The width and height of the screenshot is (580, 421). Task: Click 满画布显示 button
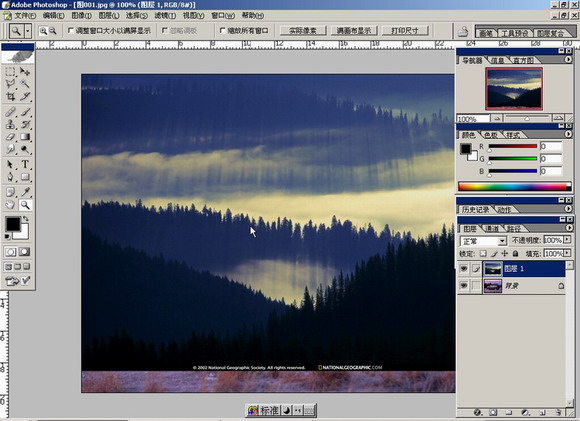pos(354,31)
